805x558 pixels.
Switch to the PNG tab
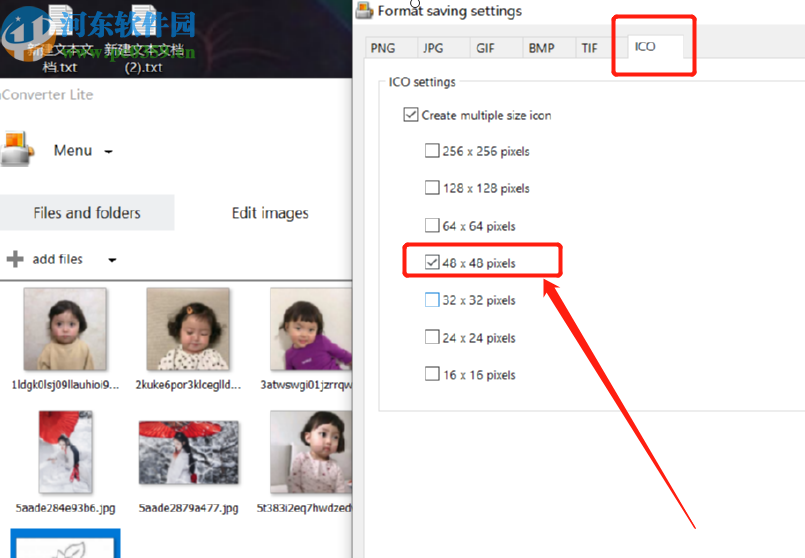[382, 47]
